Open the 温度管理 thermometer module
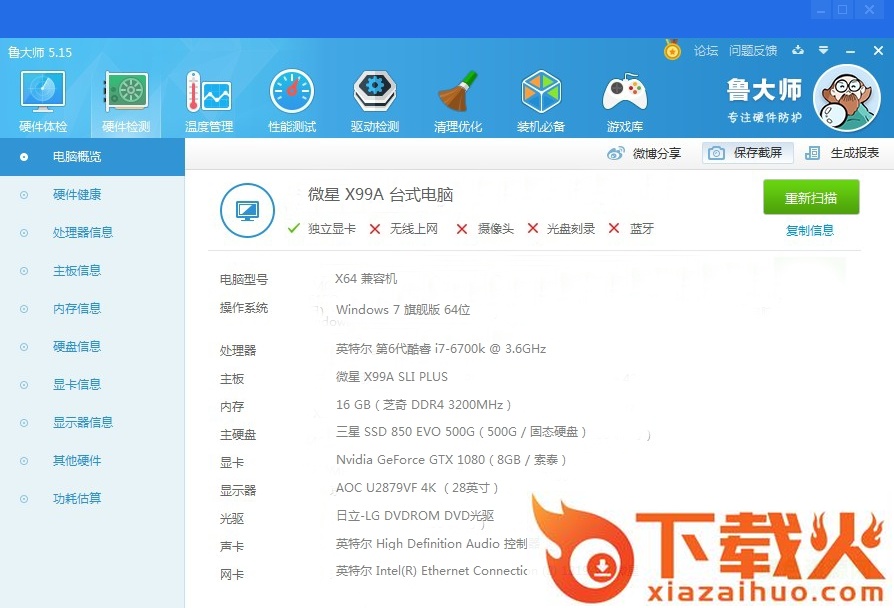This screenshot has width=894, height=608. pyautogui.click(x=209, y=103)
